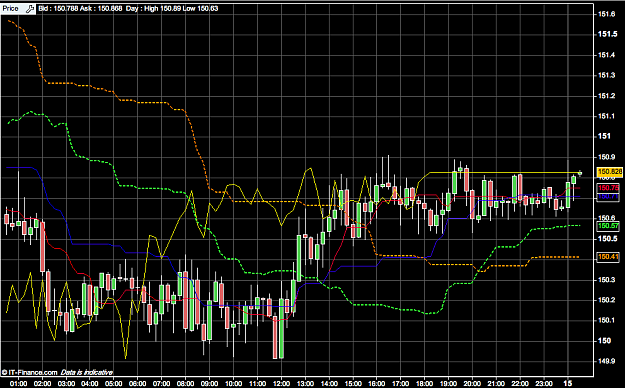This screenshot has height=388, width=625.
Task: Select the Ask 150.868 value text
Action: click(101, 8)
